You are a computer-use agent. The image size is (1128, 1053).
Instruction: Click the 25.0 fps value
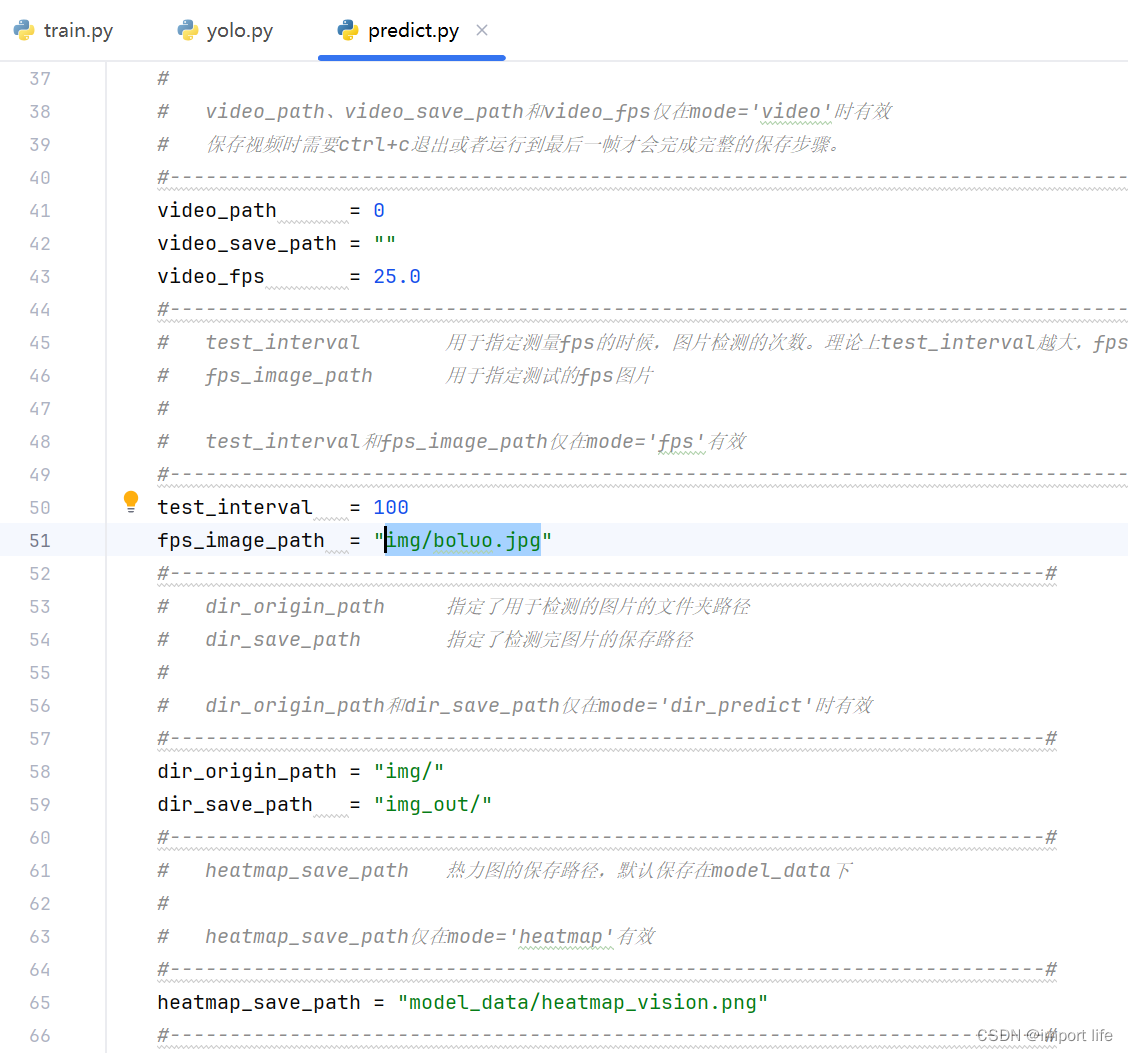pyautogui.click(x=397, y=277)
